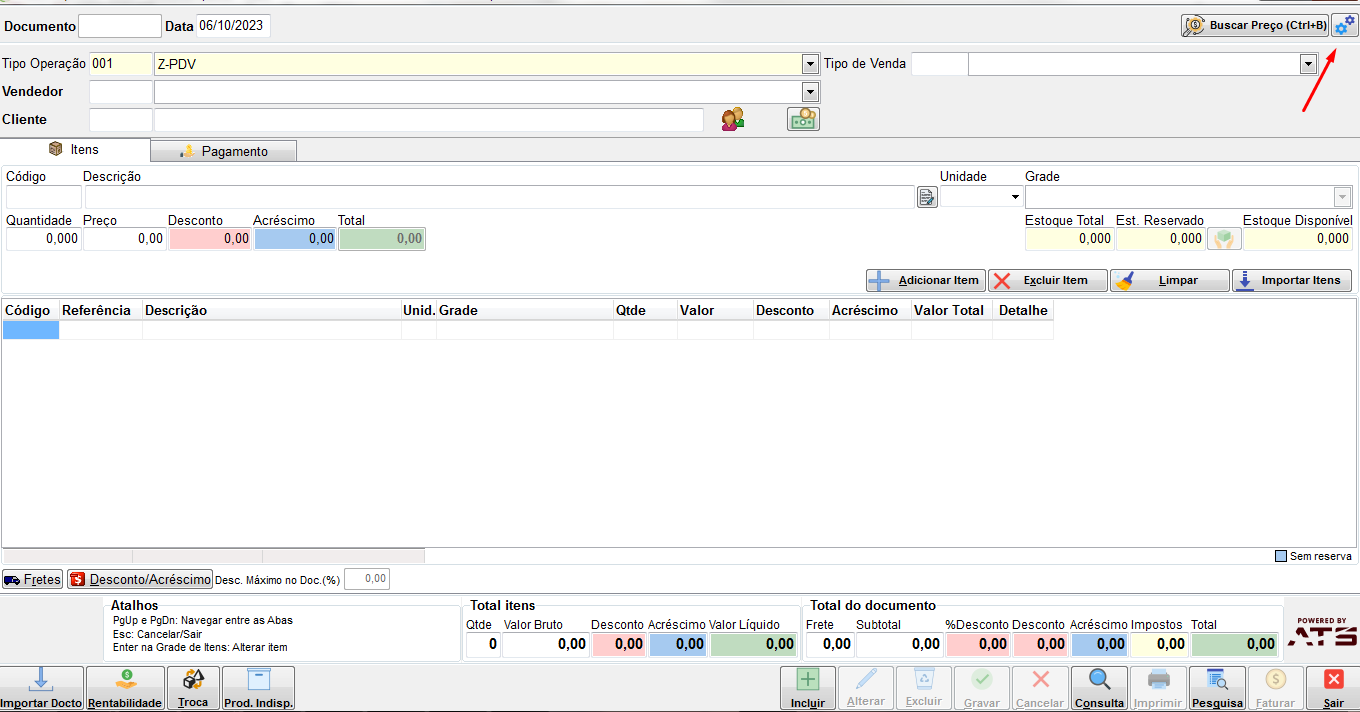Open settings gears icon at top right
The height and width of the screenshot is (712, 1360).
1344,25
